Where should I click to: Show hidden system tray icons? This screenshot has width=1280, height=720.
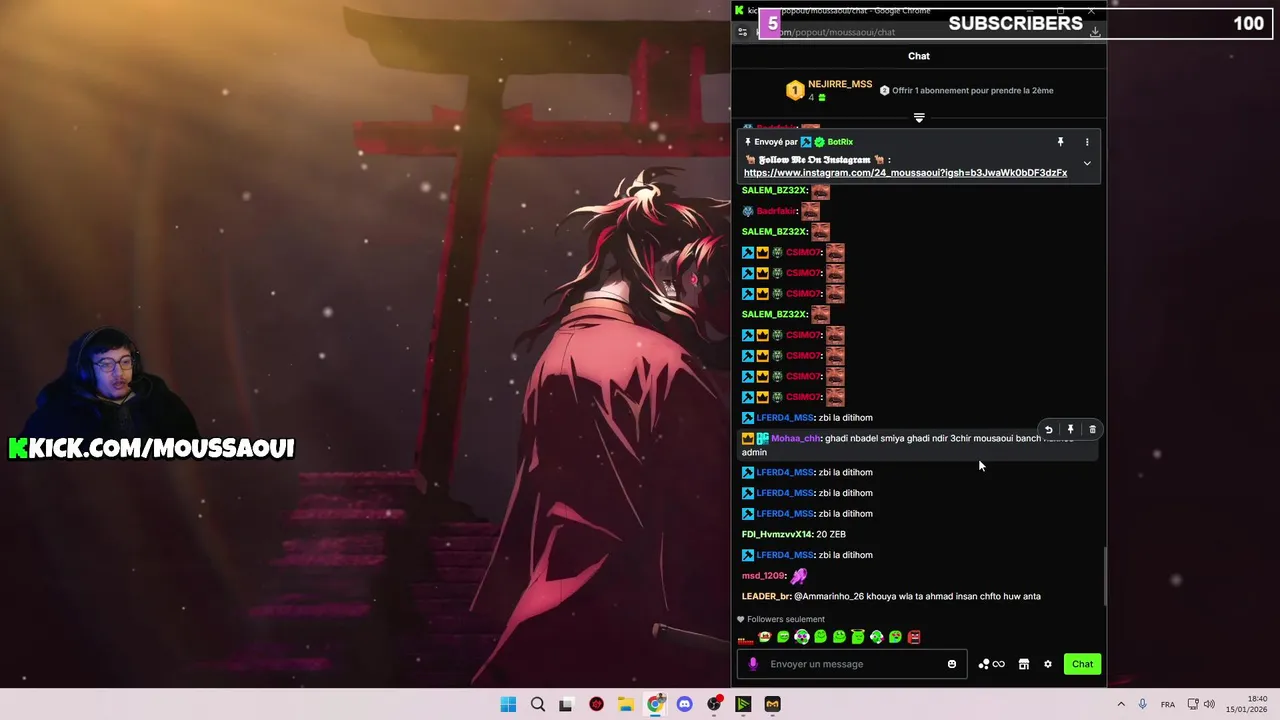click(x=1121, y=704)
